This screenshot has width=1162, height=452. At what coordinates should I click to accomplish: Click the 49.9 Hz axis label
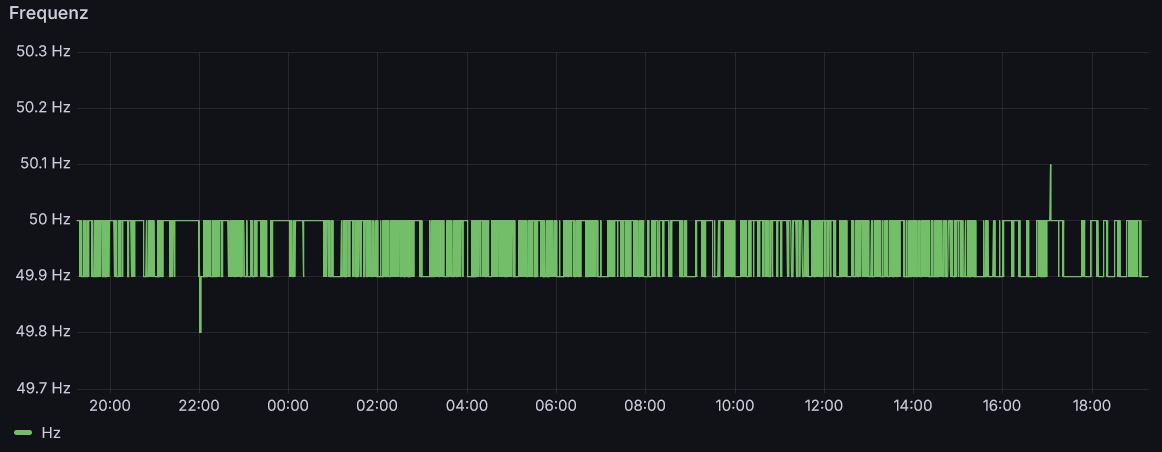tap(43, 276)
